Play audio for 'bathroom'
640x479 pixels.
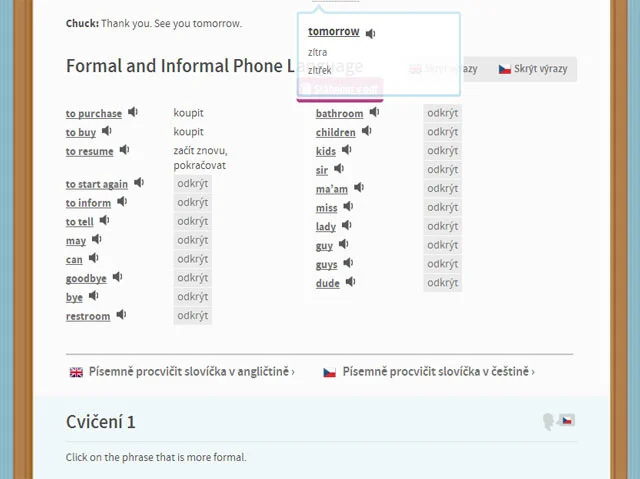click(x=374, y=112)
